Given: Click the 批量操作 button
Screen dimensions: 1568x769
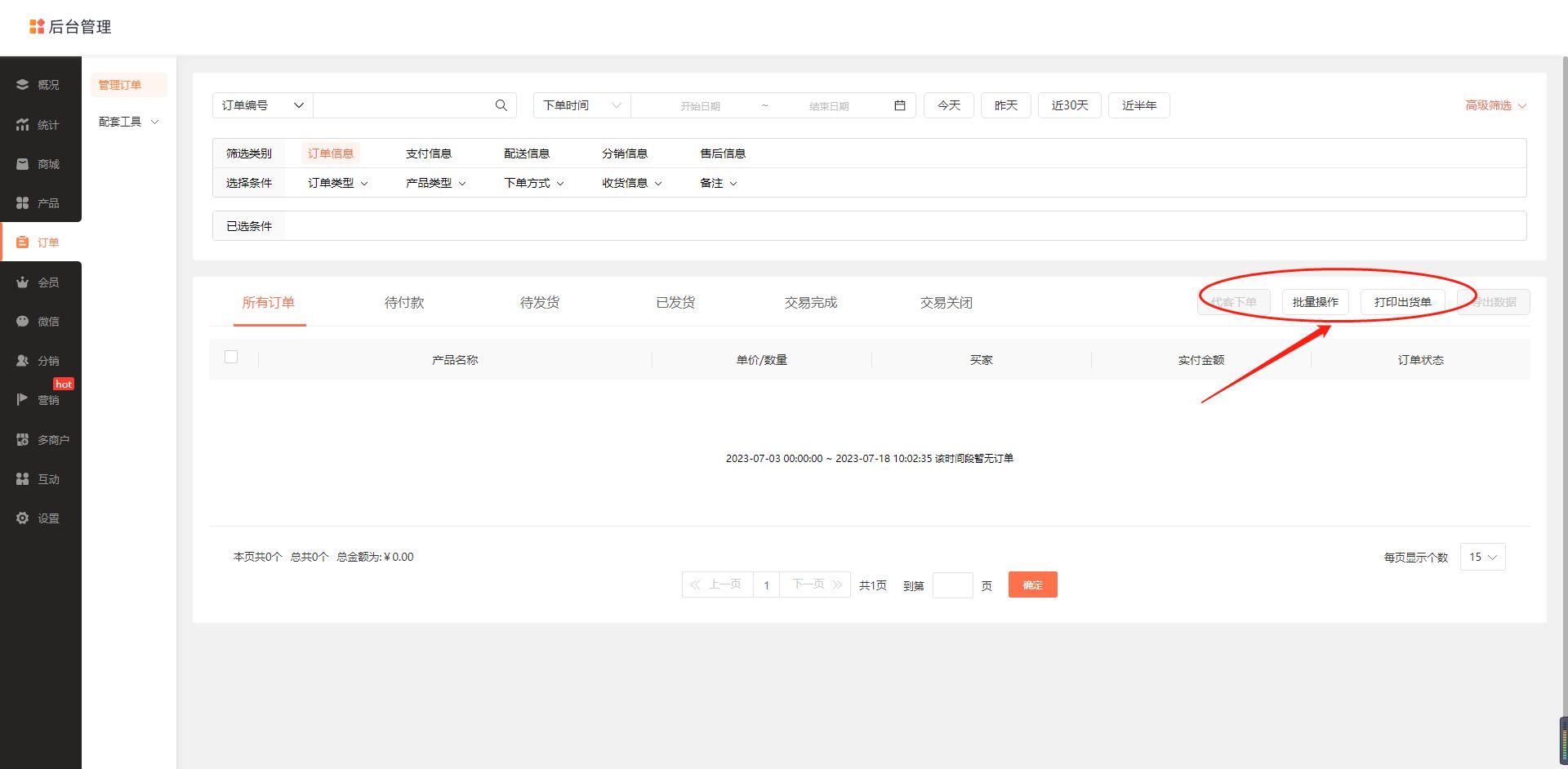Looking at the screenshot, I should point(1316,302).
